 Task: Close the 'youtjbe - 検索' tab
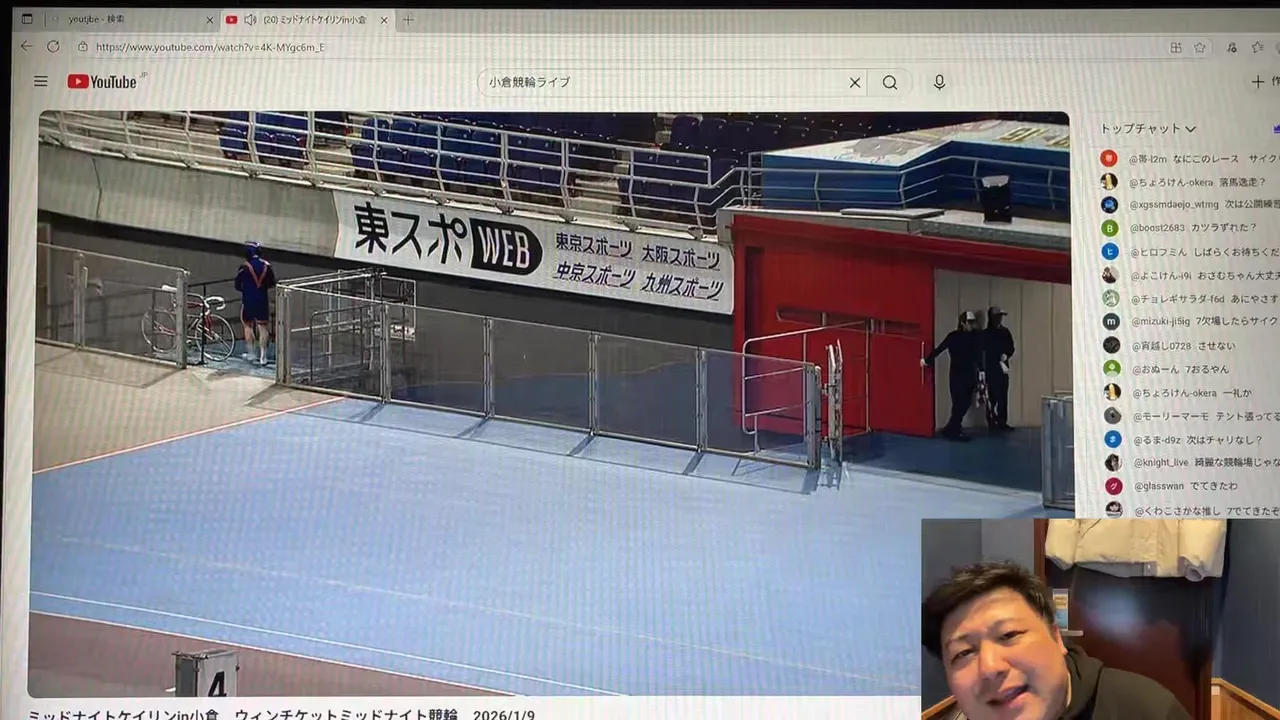[210, 20]
